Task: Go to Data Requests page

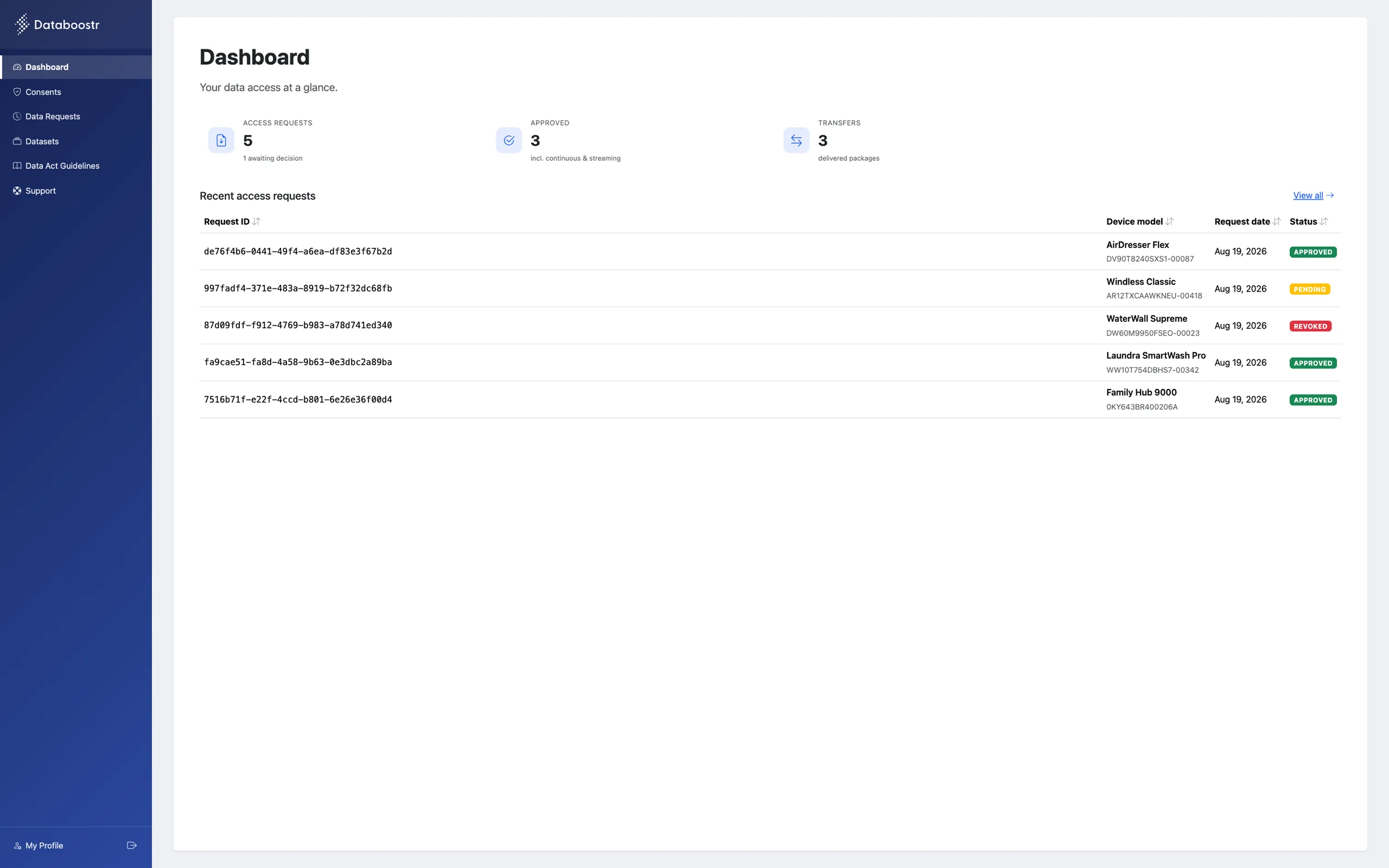Action: [76, 117]
